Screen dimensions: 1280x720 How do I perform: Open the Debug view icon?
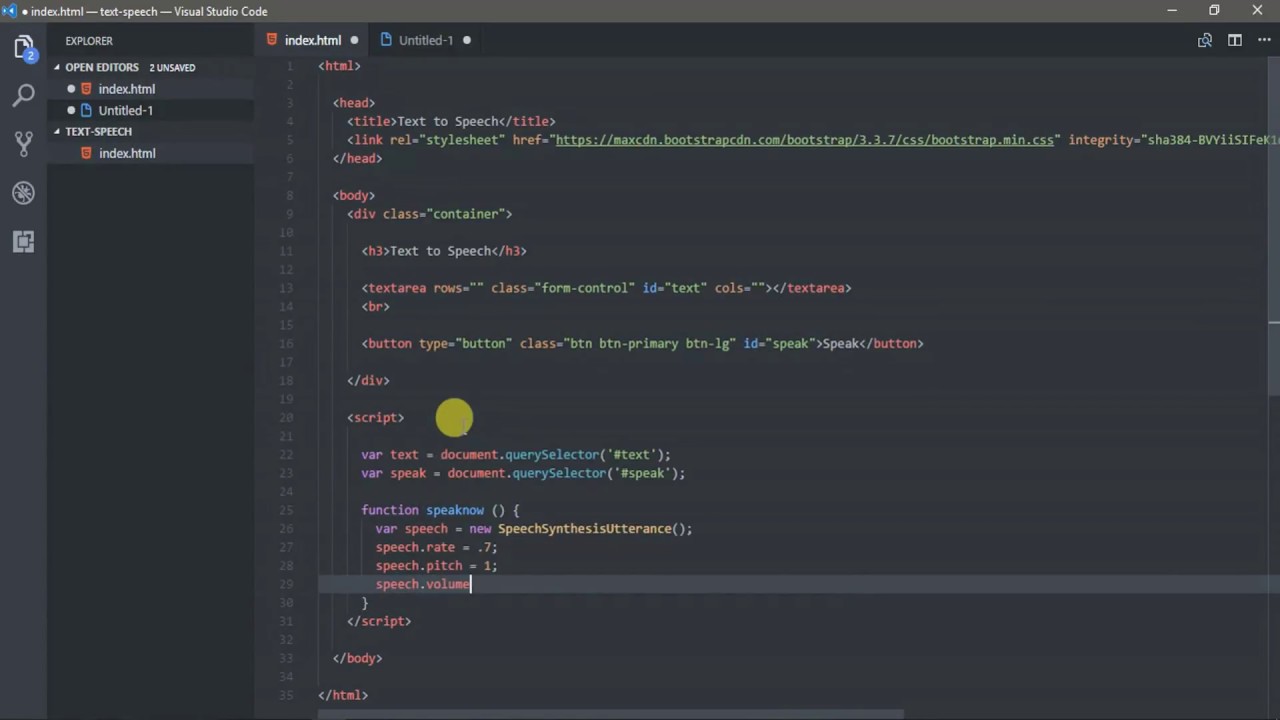24,193
